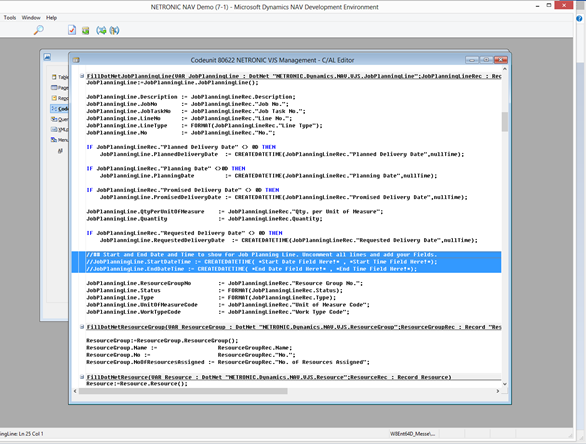Click the IF "Requested Delivery Date" line
The height and width of the screenshot is (444, 586).
click(x=184, y=233)
